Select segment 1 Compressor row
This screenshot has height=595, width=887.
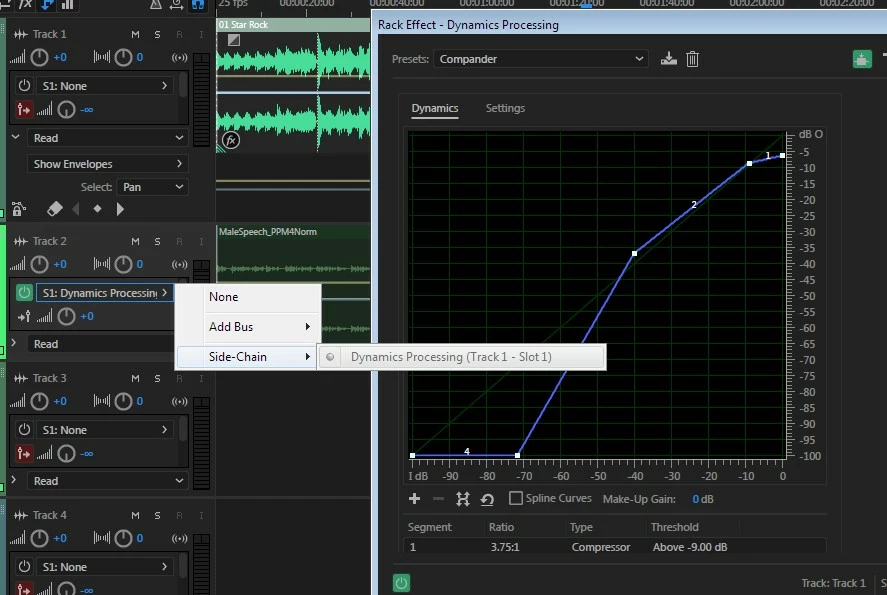[615, 547]
